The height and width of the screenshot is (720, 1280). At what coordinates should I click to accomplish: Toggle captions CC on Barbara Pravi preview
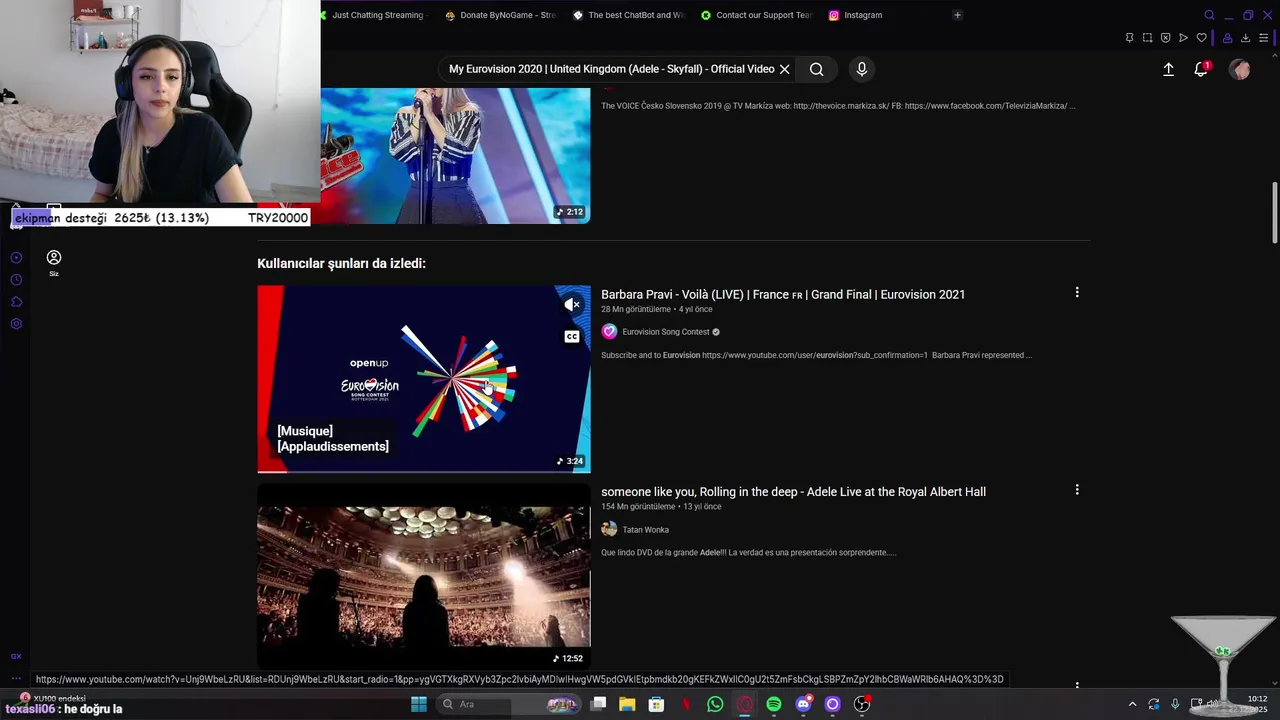[572, 337]
